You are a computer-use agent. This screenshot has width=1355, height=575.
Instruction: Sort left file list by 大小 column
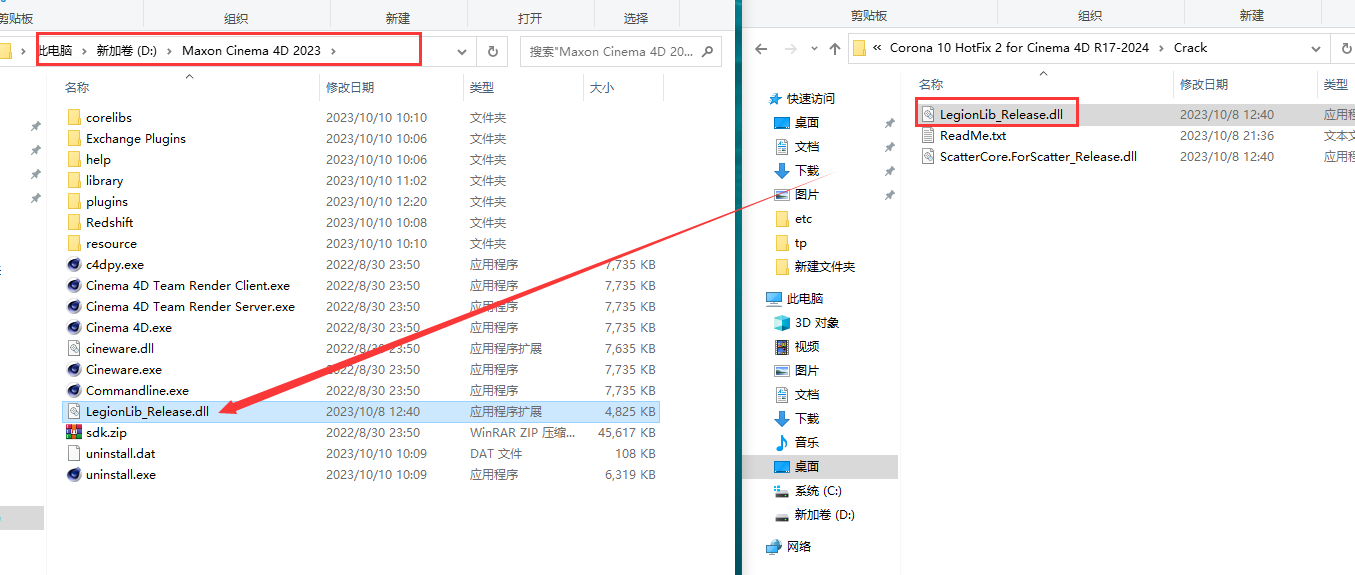(602, 88)
